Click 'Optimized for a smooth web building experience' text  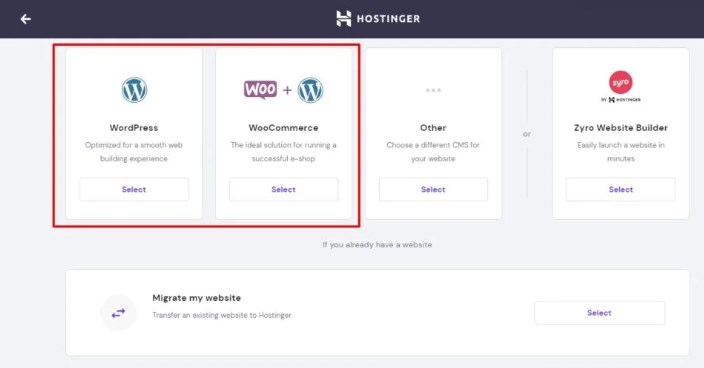pos(134,152)
